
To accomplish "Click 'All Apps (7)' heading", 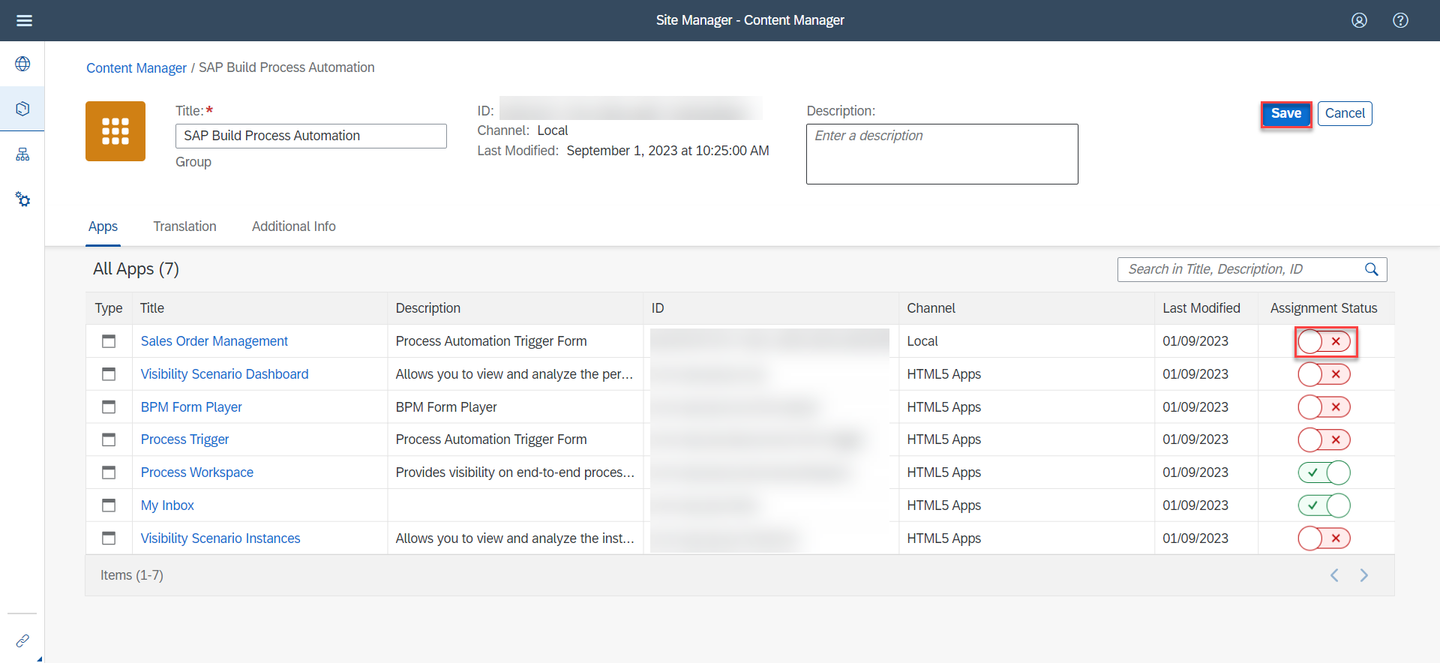I will click(x=136, y=269).
